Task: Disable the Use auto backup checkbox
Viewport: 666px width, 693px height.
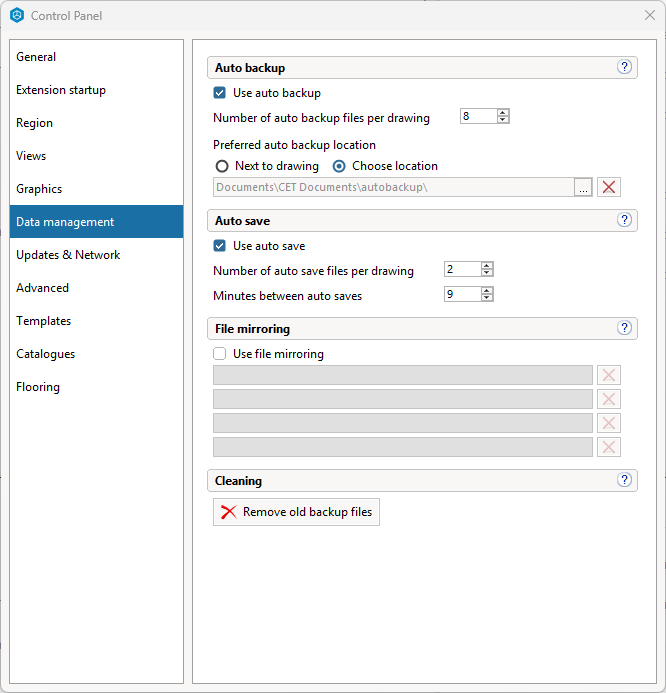Action: 220,93
